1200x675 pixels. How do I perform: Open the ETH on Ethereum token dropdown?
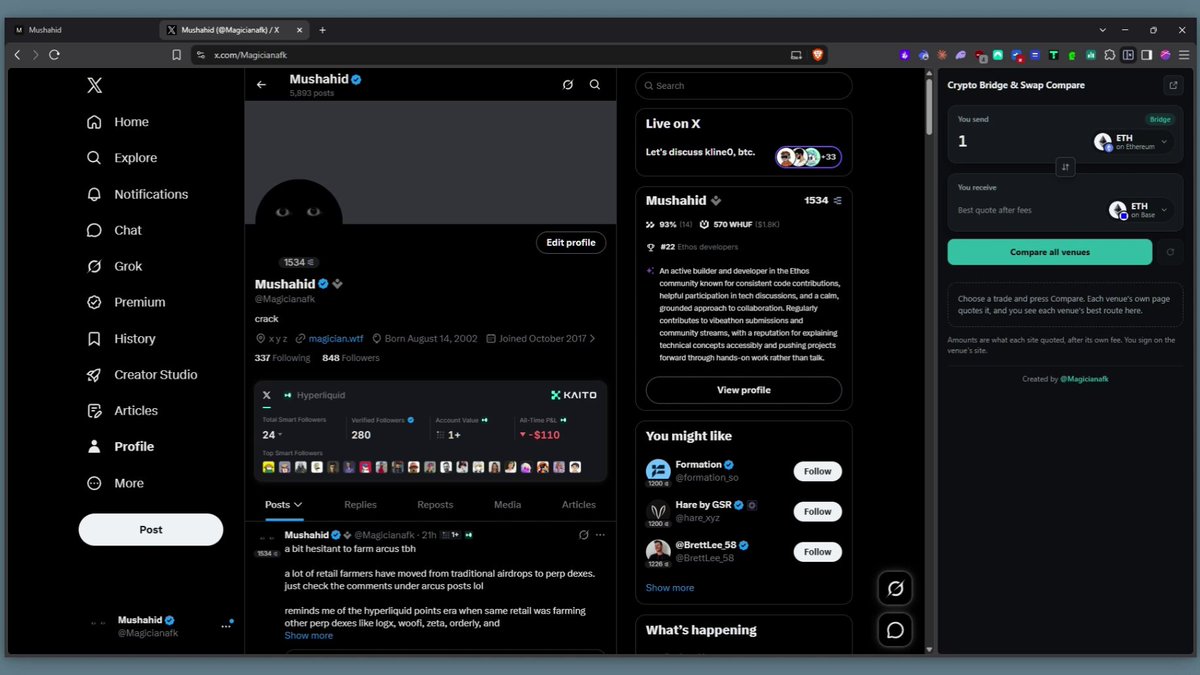(1134, 142)
